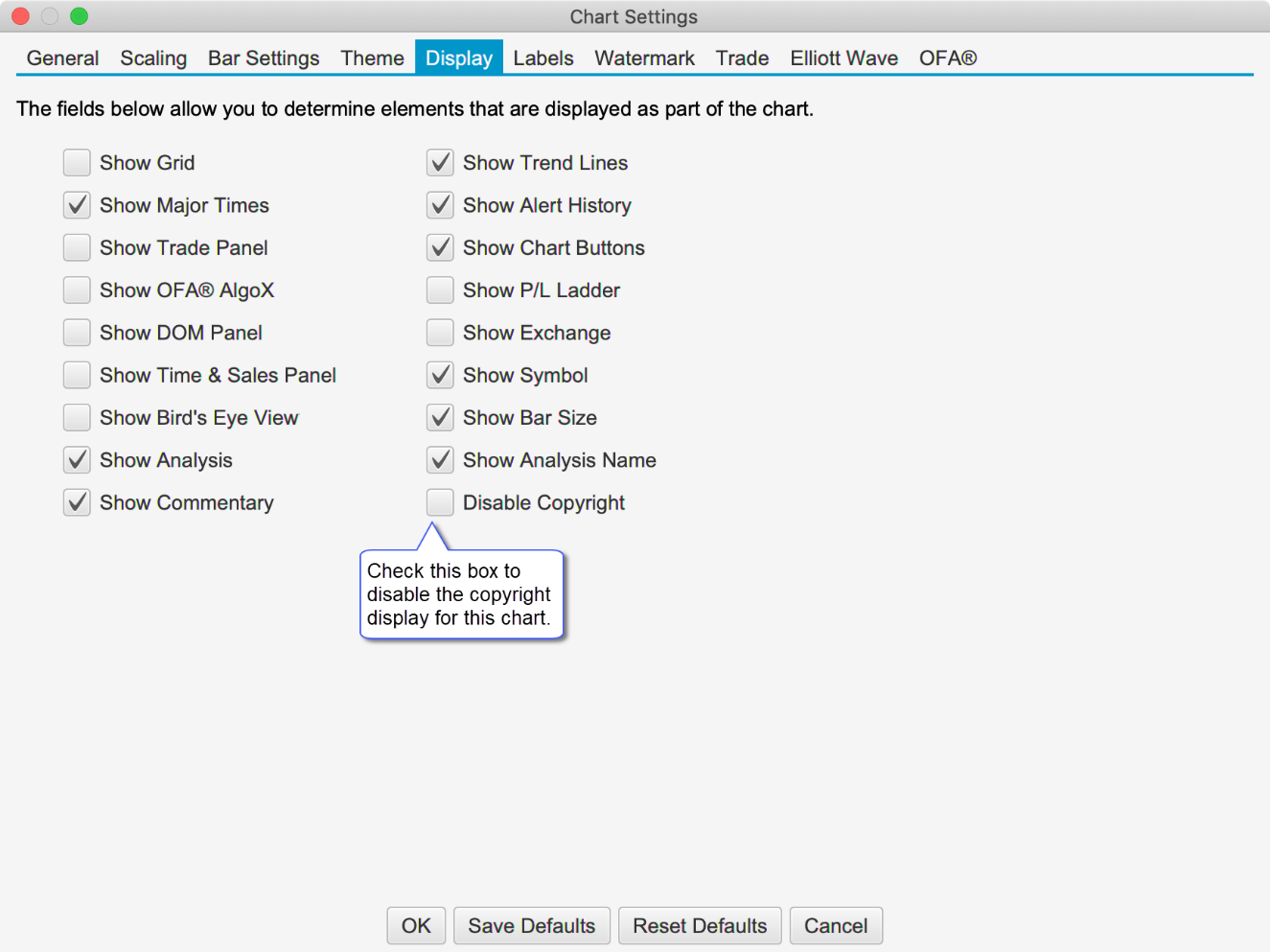Open the OFA® tab
The height and width of the screenshot is (952, 1270).
click(x=947, y=58)
